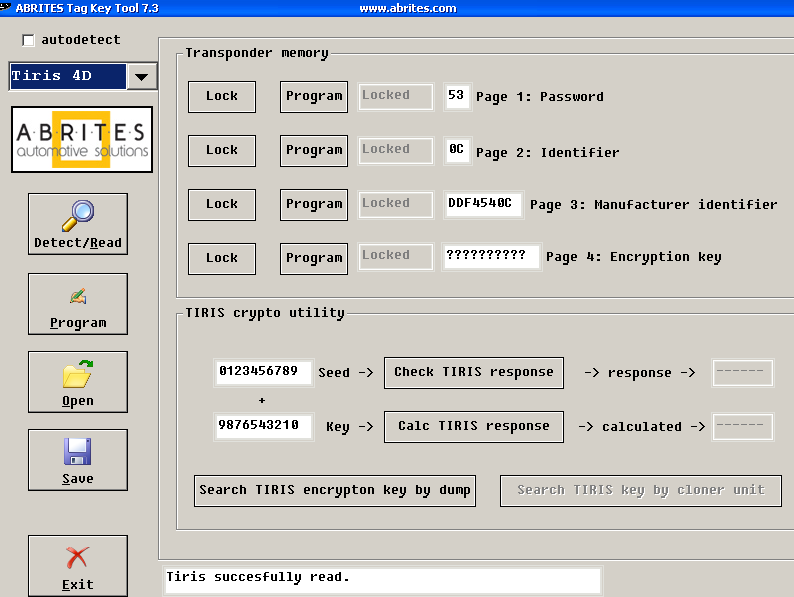Lock Page 4 Encryption key
The image size is (794, 597).
[x=222, y=259]
